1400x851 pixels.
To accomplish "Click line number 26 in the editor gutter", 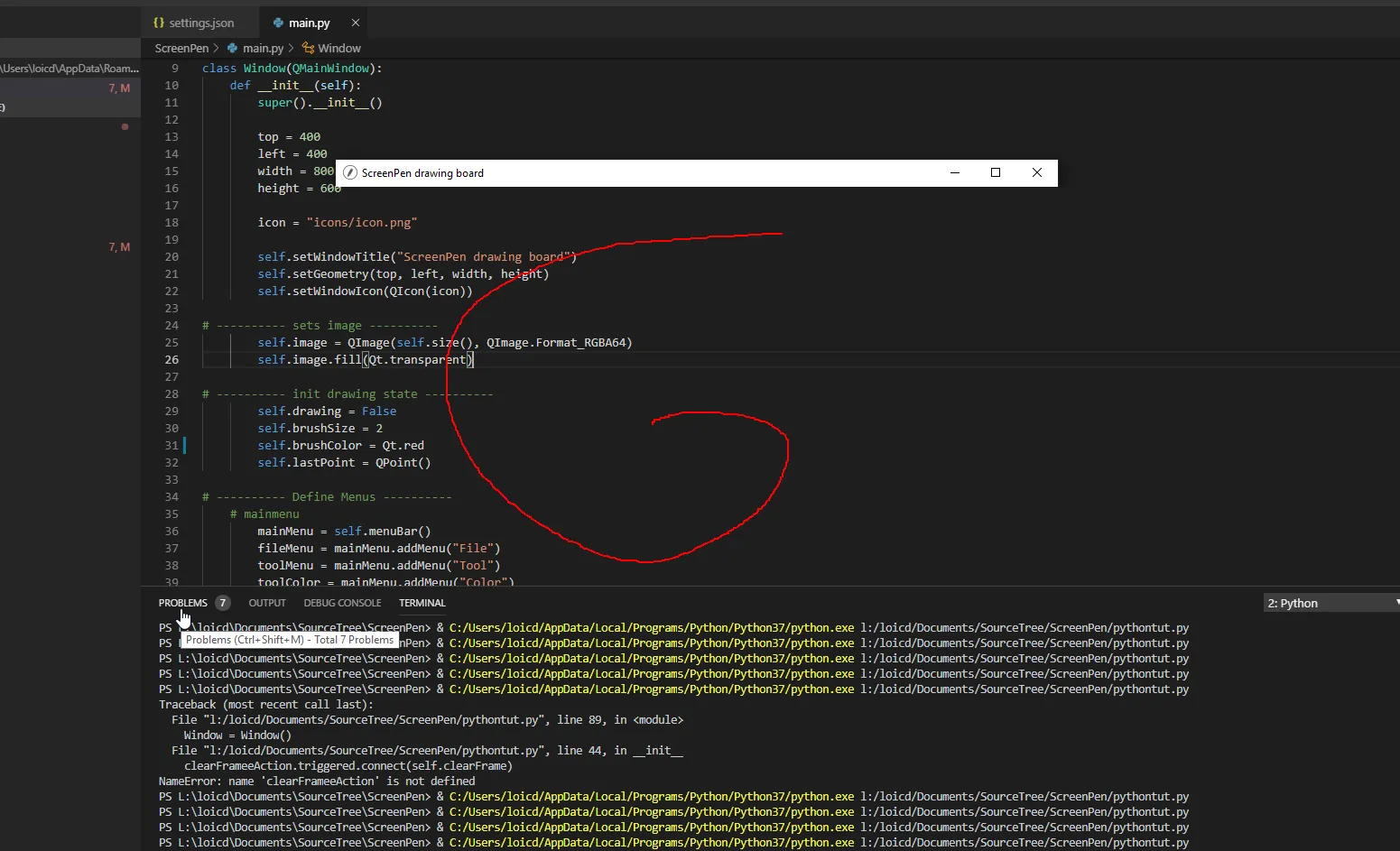I will click(x=172, y=360).
